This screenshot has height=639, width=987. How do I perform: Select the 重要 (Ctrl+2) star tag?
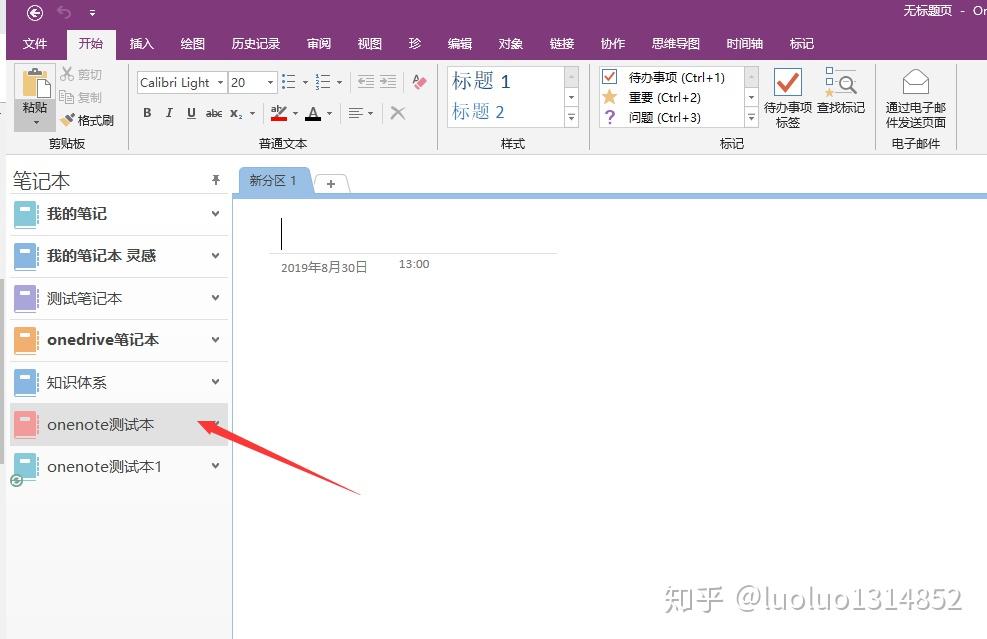click(663, 98)
